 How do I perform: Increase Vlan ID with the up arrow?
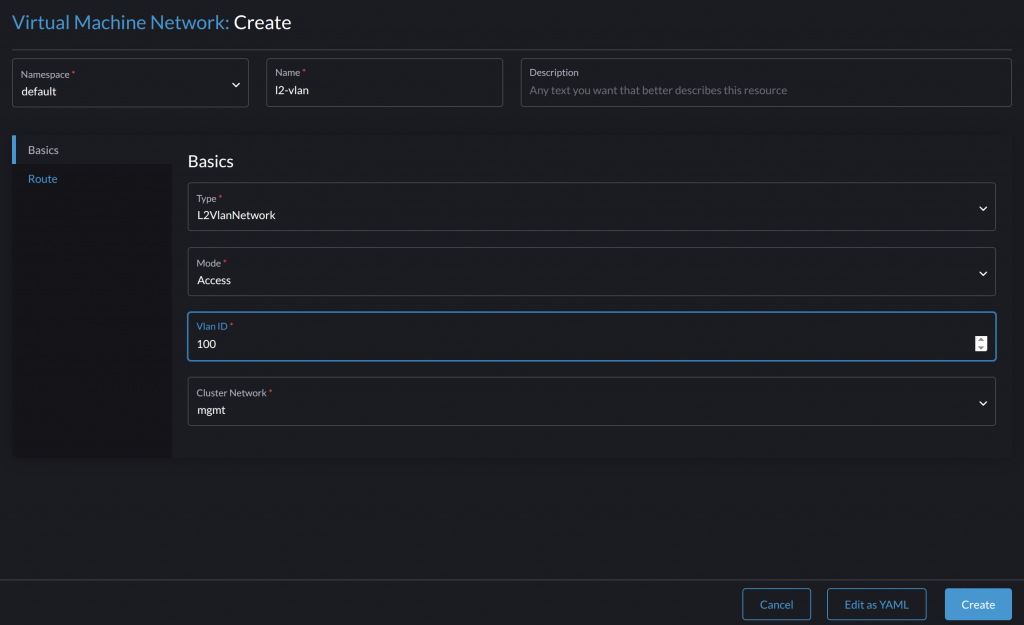click(981, 340)
